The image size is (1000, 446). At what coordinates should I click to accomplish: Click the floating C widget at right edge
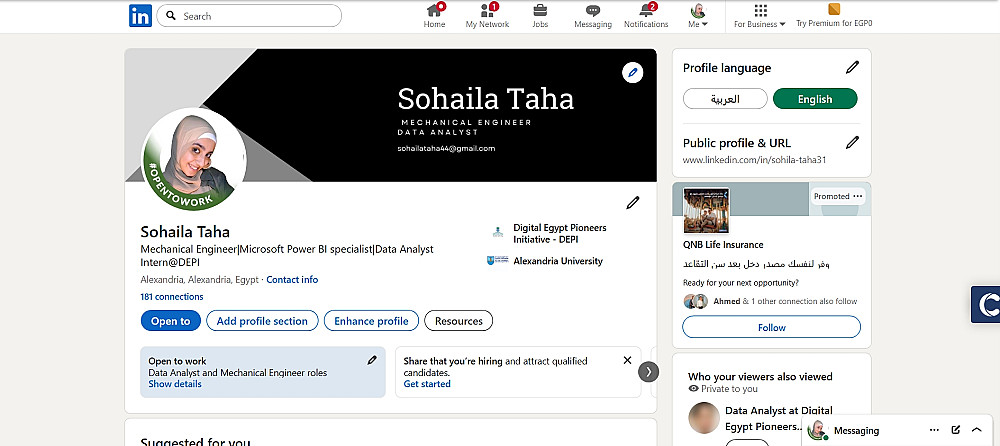pyautogui.click(x=985, y=304)
